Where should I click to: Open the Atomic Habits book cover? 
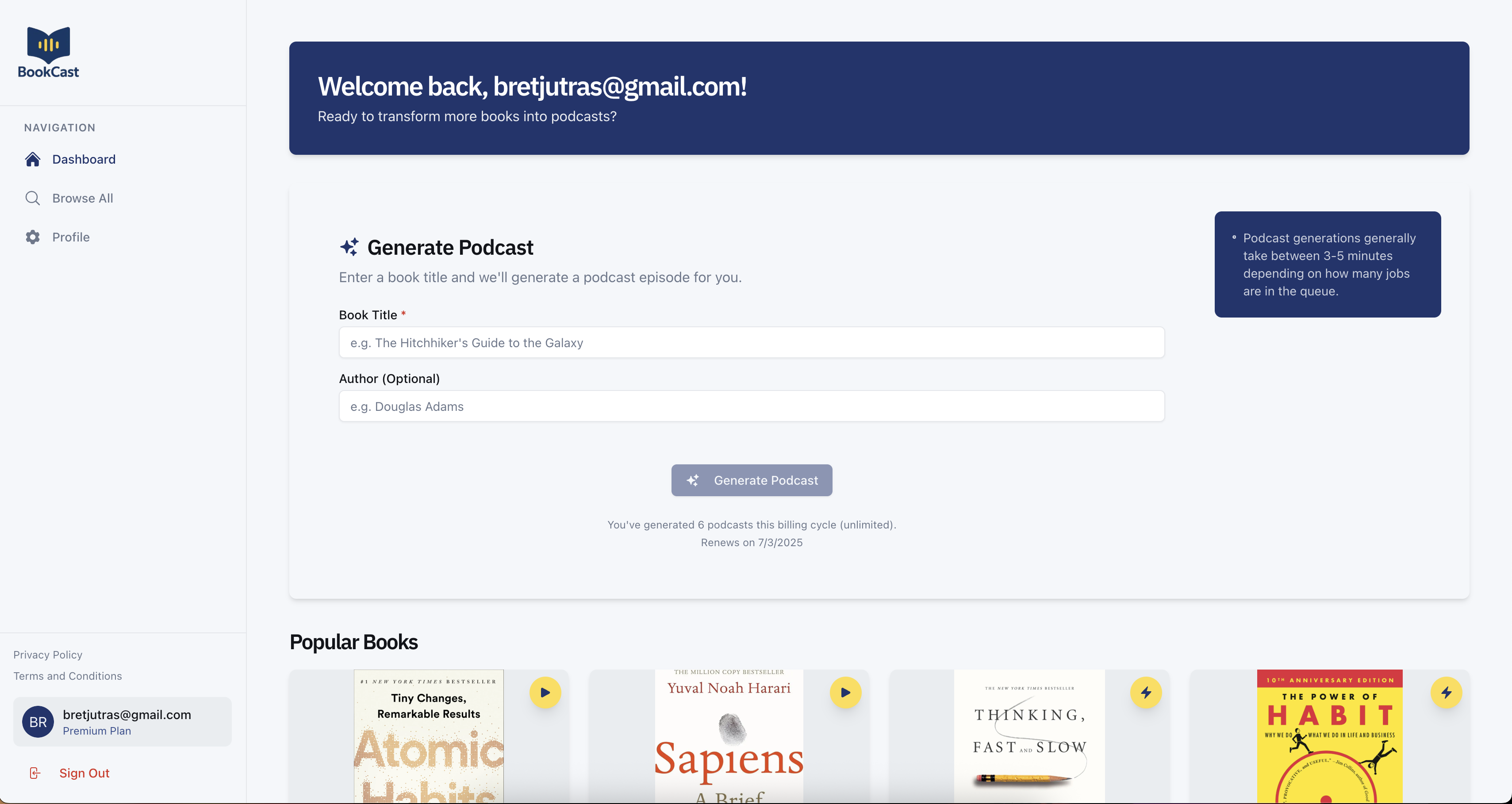(429, 736)
